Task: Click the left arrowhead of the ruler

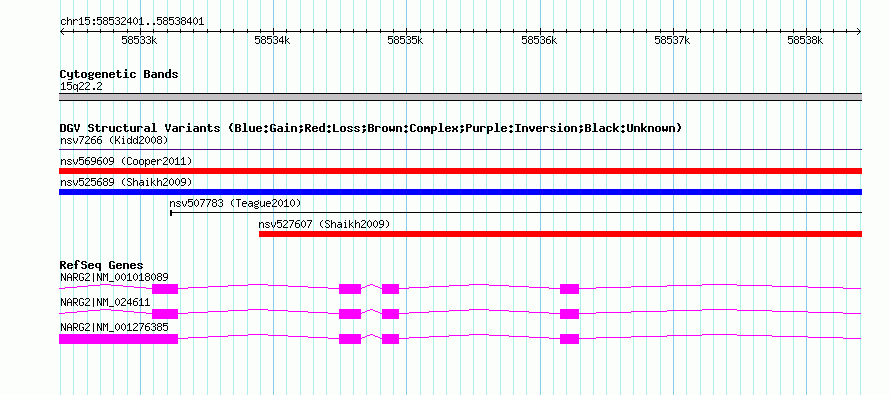Action: pyautogui.click(x=62, y=31)
